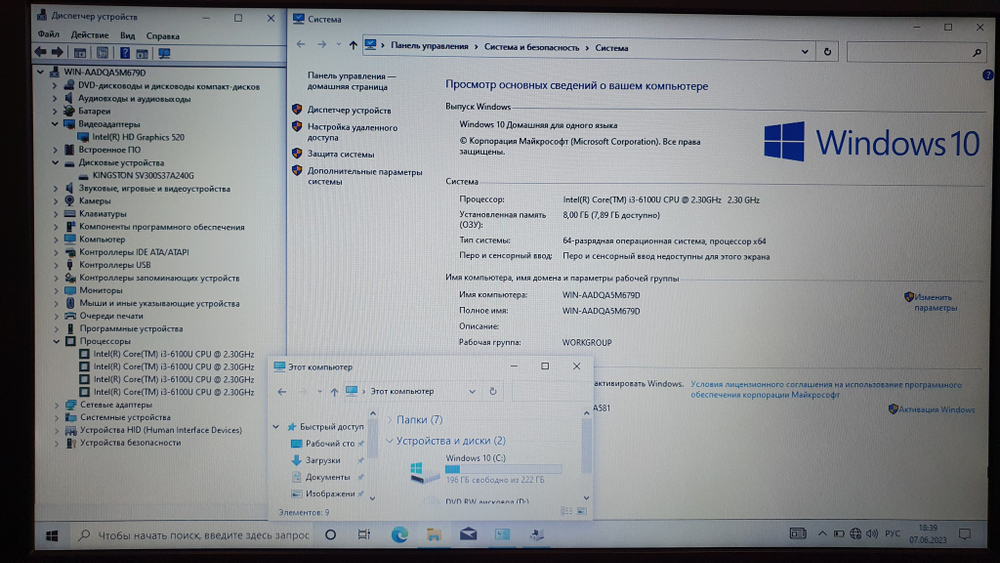Click the Up arrow in the System window
Screen dimensions: 1000x563
353,45
